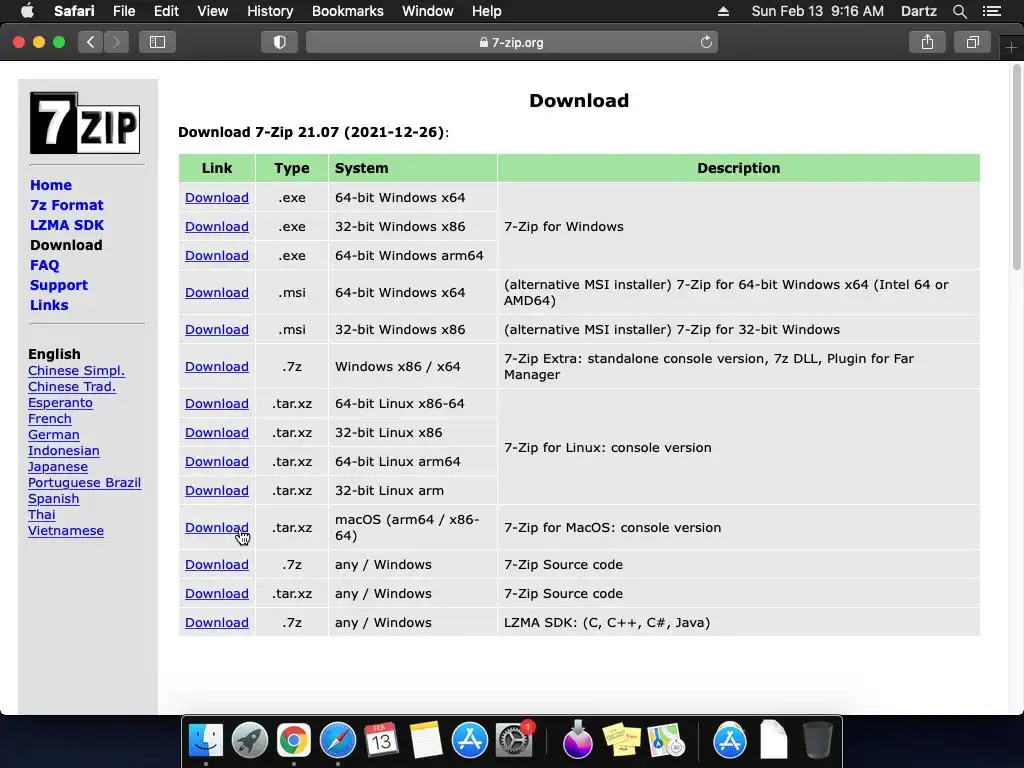
Task: Switch language to Japanese
Action: tap(57, 466)
